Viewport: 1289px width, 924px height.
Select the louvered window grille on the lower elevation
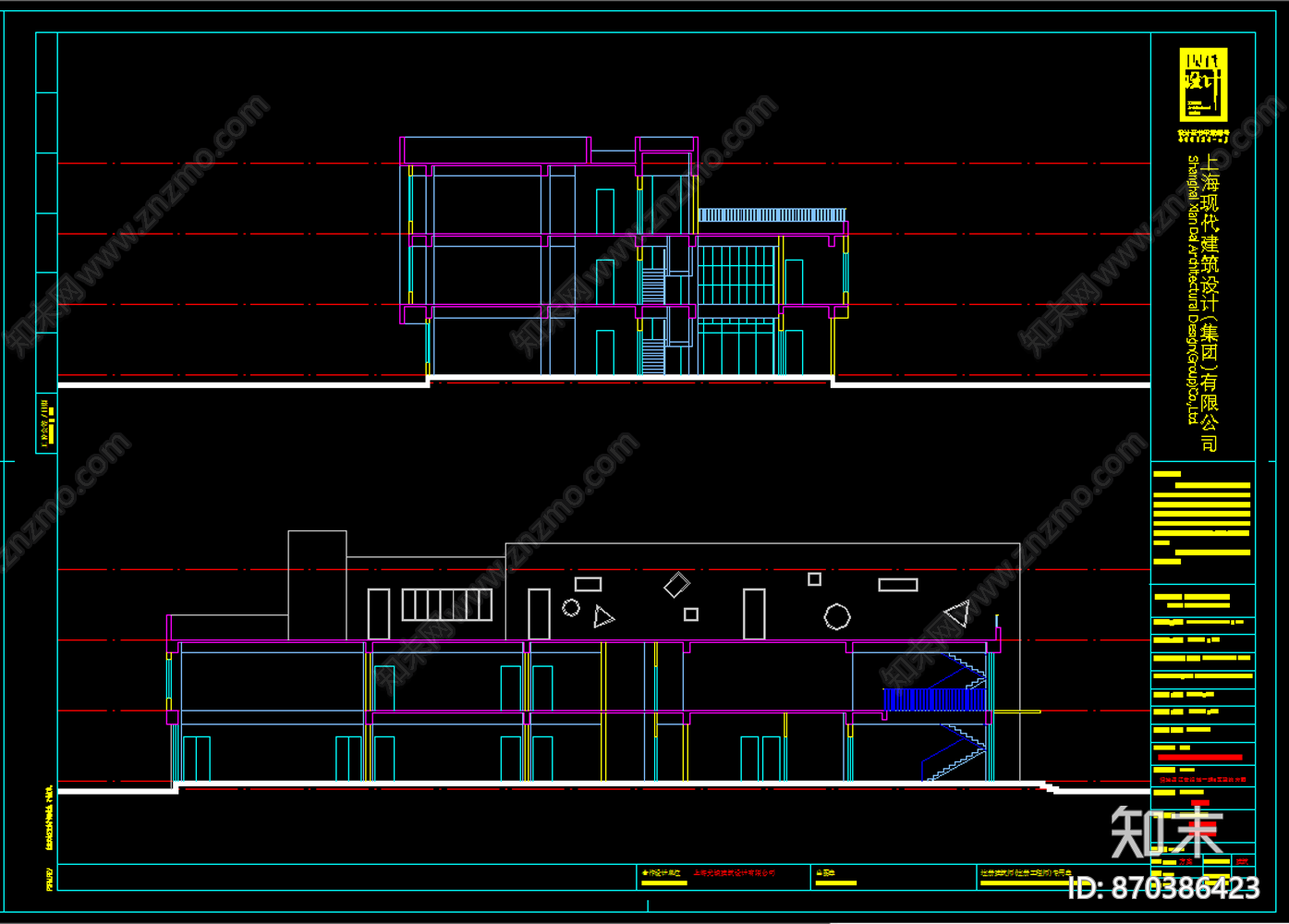coord(447,605)
